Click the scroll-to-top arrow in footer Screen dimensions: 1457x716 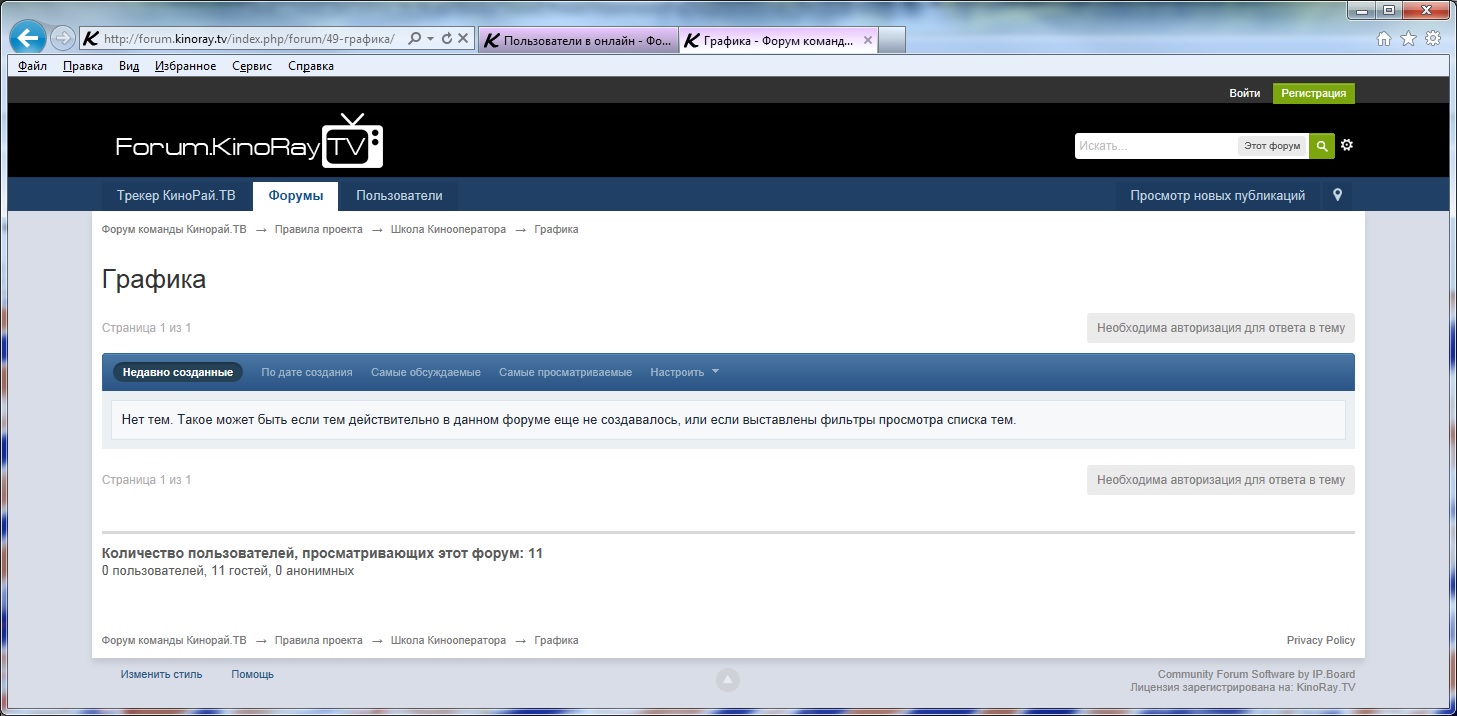point(727,680)
